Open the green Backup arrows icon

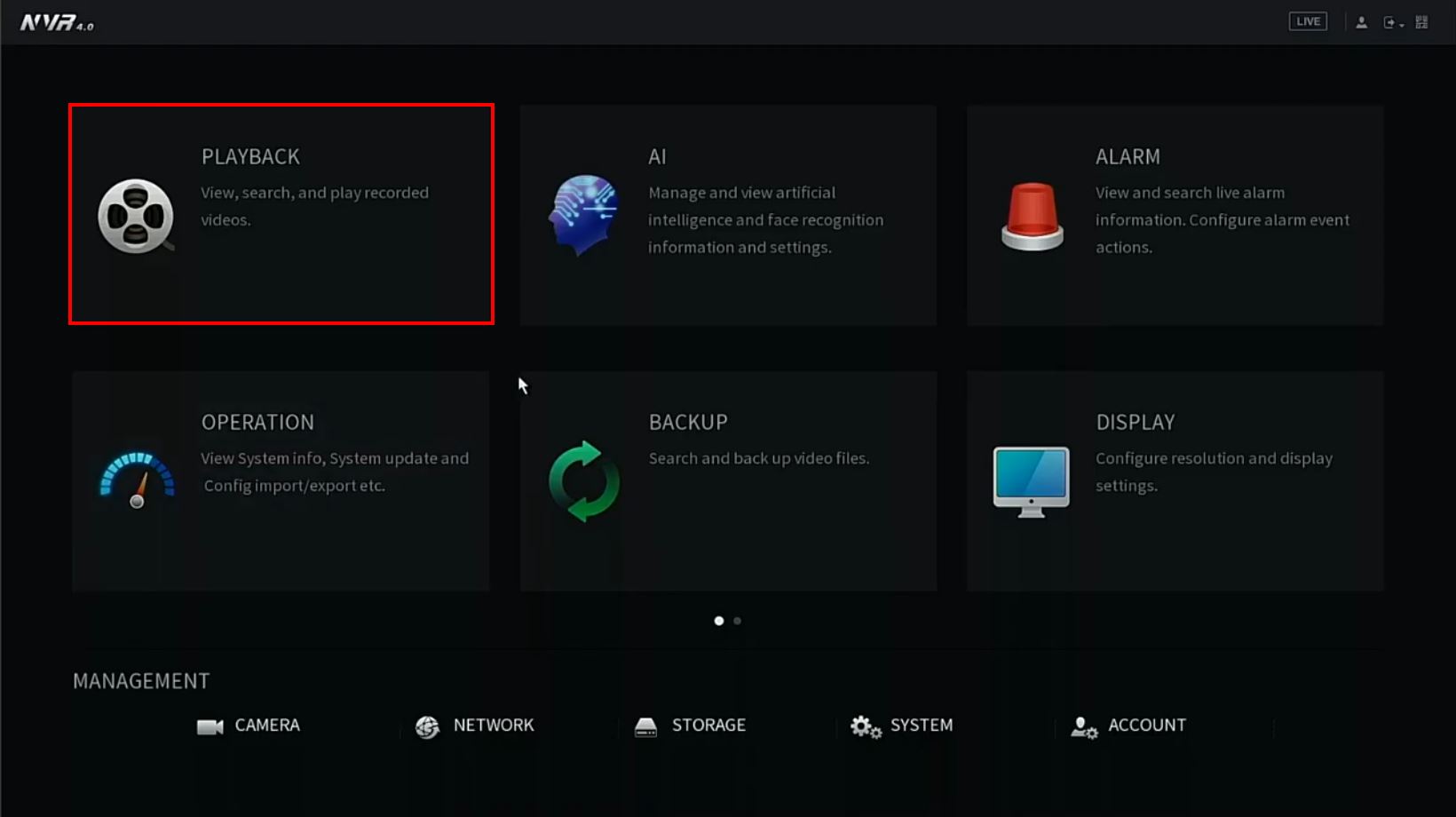[x=584, y=481]
